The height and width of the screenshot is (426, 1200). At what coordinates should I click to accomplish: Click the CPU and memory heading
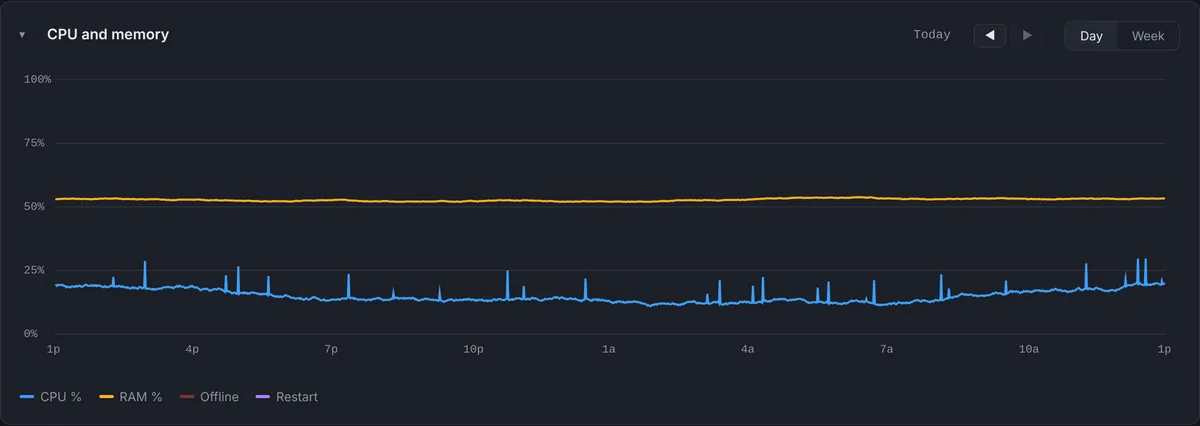(108, 34)
